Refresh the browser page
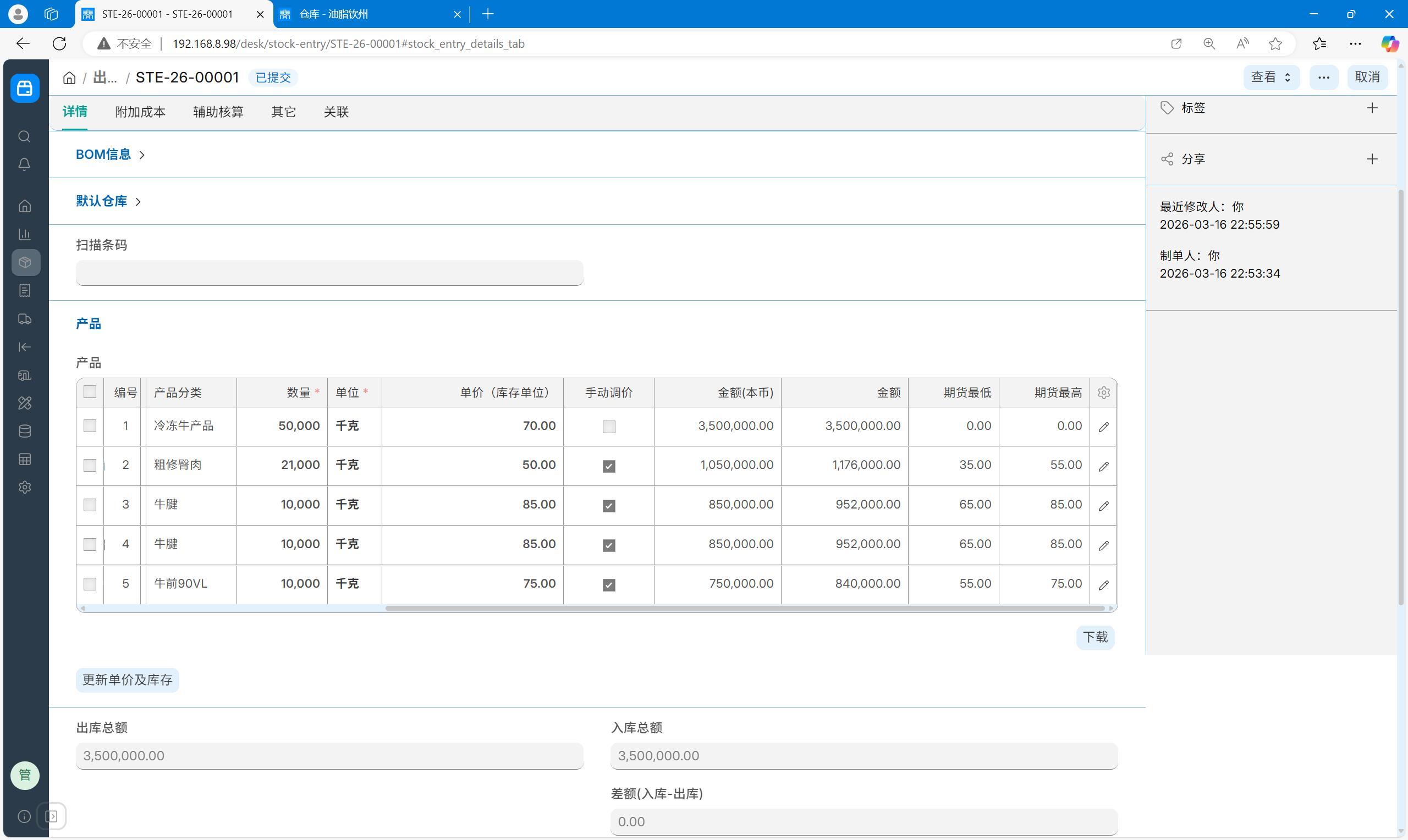 (x=59, y=43)
